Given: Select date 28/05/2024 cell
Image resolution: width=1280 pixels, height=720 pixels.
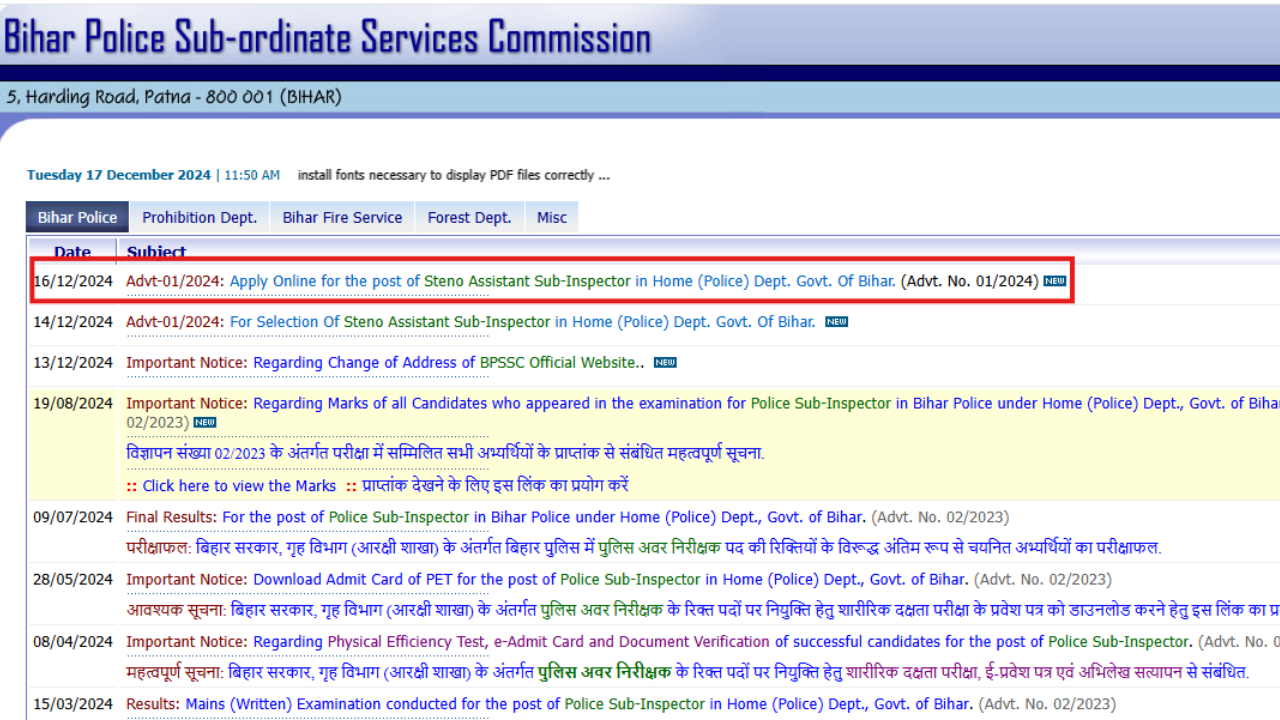Looking at the screenshot, I should click(73, 579).
